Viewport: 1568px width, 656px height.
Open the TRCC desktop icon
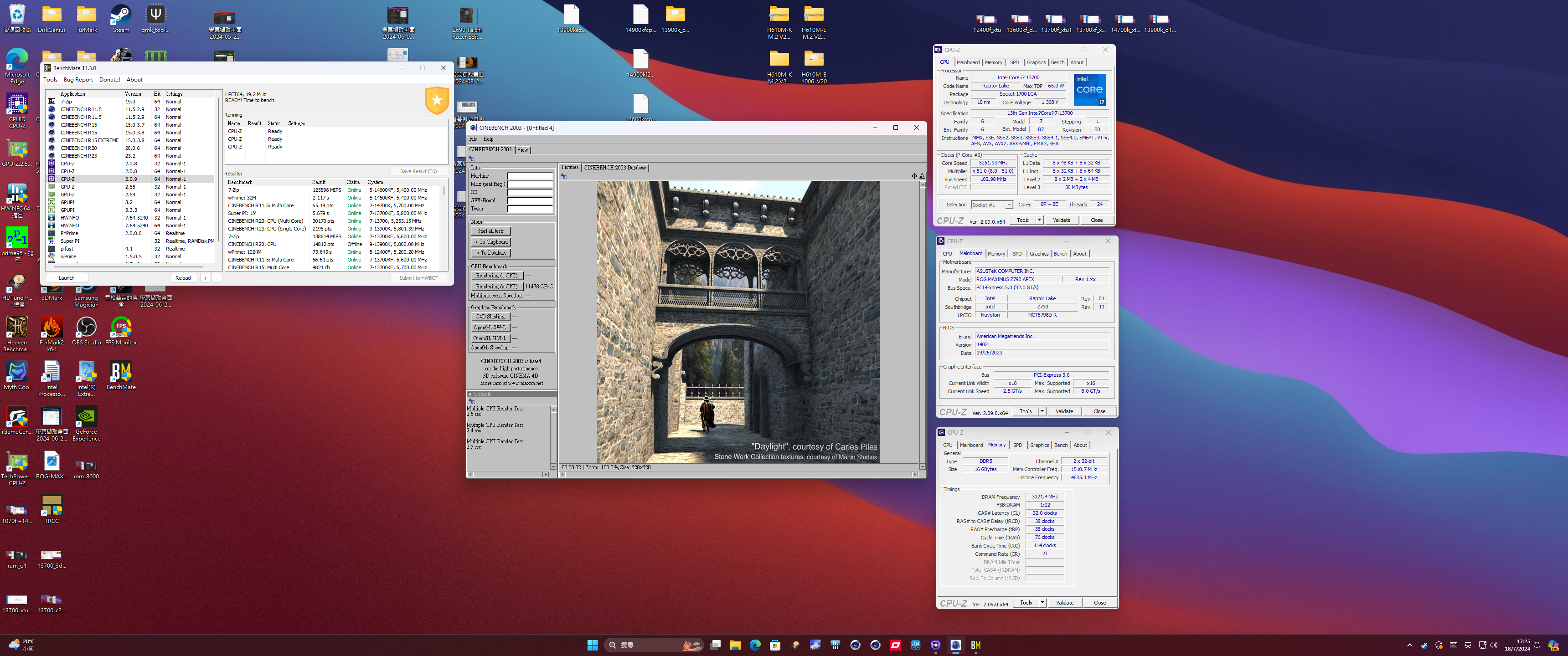52,510
